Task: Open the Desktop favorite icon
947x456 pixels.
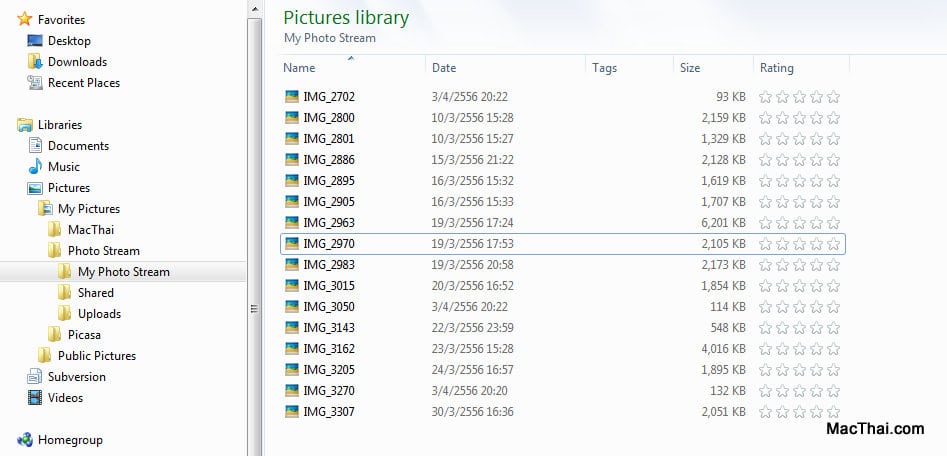Action: point(35,41)
